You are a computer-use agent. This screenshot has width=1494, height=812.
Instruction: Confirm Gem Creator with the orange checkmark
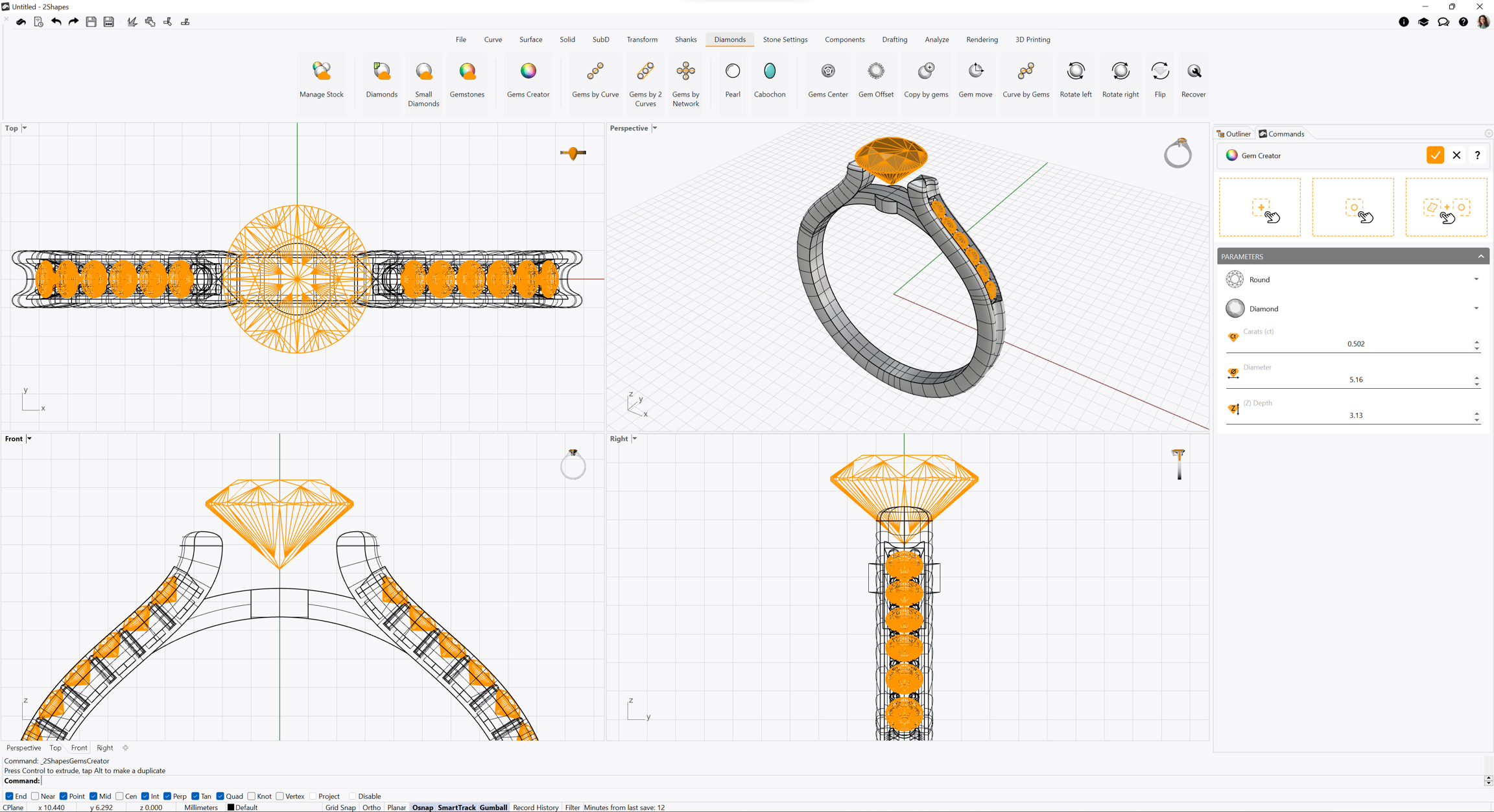[x=1434, y=156]
